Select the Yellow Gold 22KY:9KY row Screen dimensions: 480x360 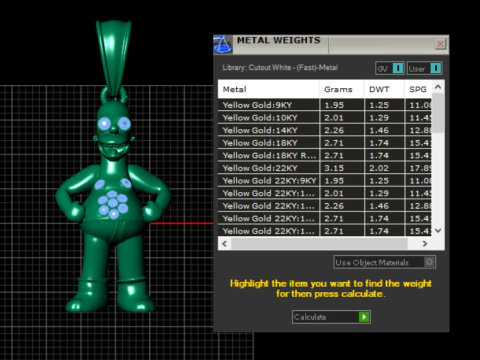click(325, 181)
